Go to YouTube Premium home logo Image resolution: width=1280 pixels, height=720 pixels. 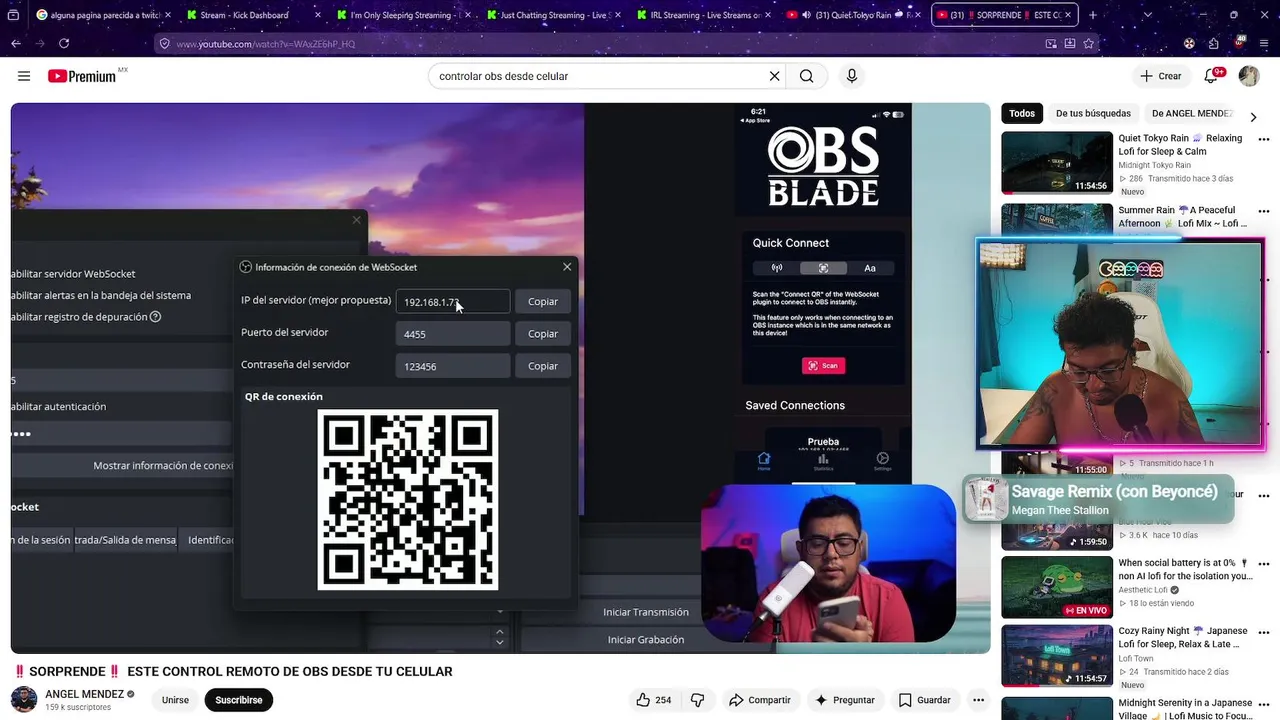(82, 76)
